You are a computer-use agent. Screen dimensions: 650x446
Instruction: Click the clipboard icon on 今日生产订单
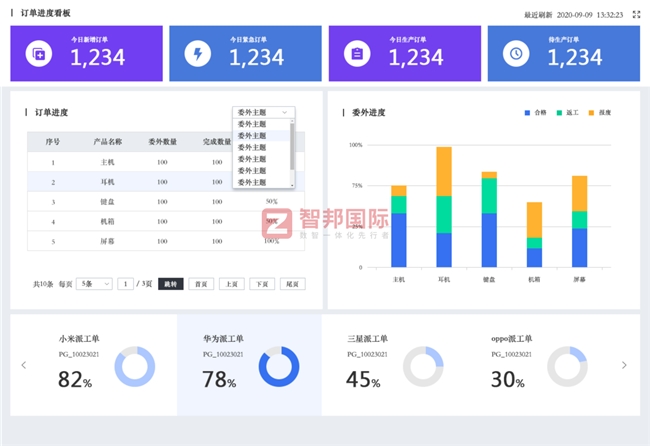pos(357,54)
